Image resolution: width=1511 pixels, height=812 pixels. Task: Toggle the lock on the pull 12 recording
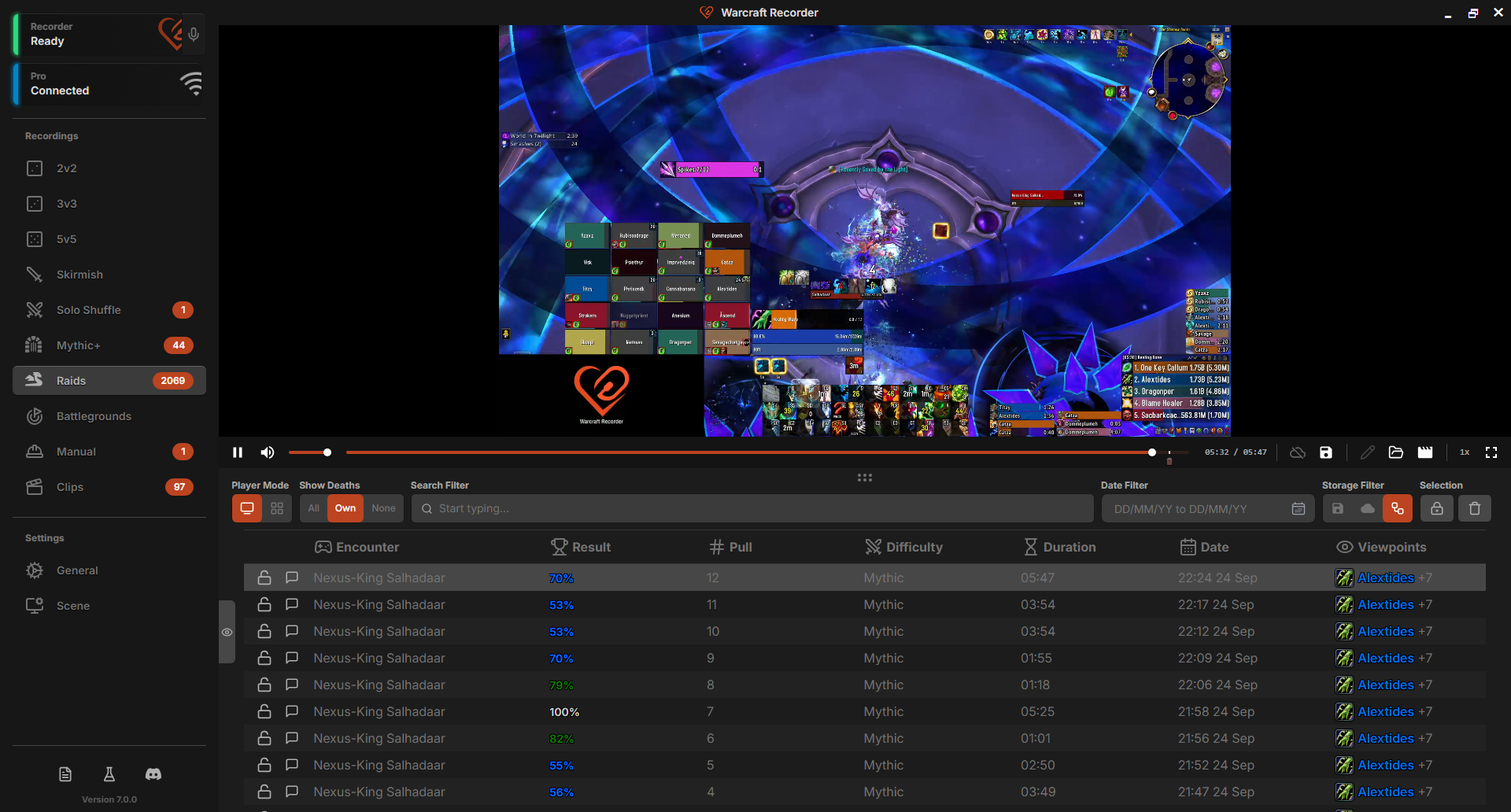[264, 578]
